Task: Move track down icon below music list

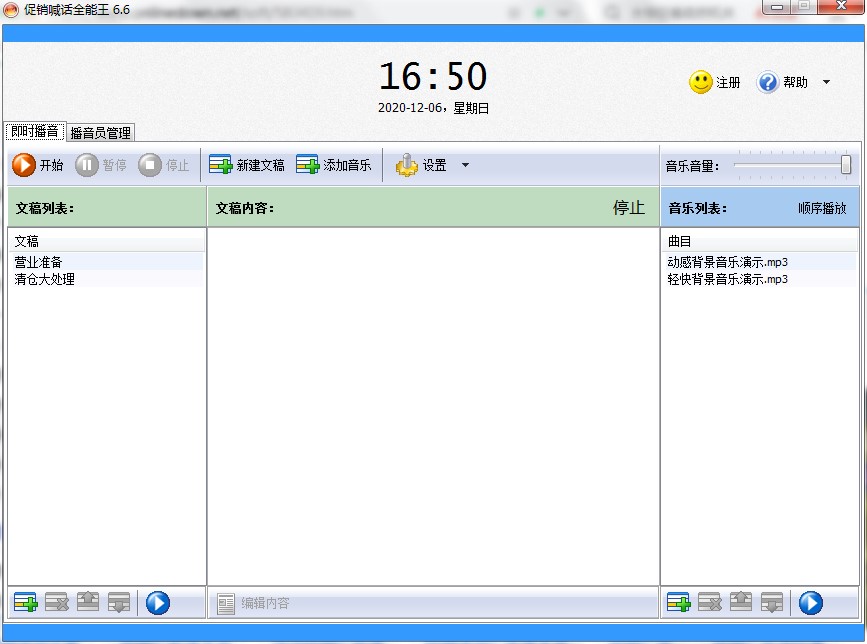Action: tap(772, 603)
